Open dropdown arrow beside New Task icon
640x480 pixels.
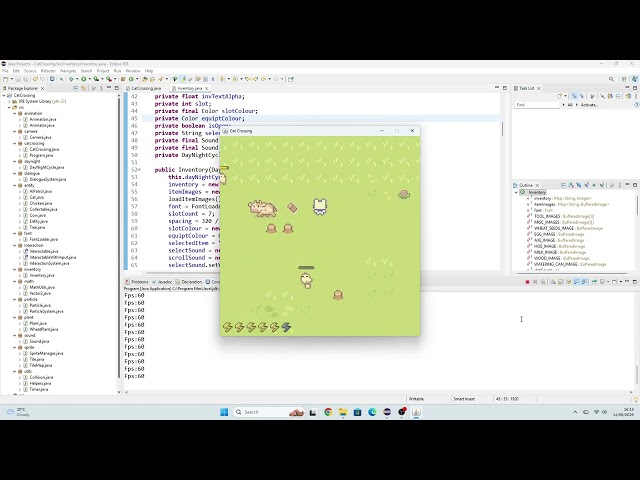pos(566,96)
